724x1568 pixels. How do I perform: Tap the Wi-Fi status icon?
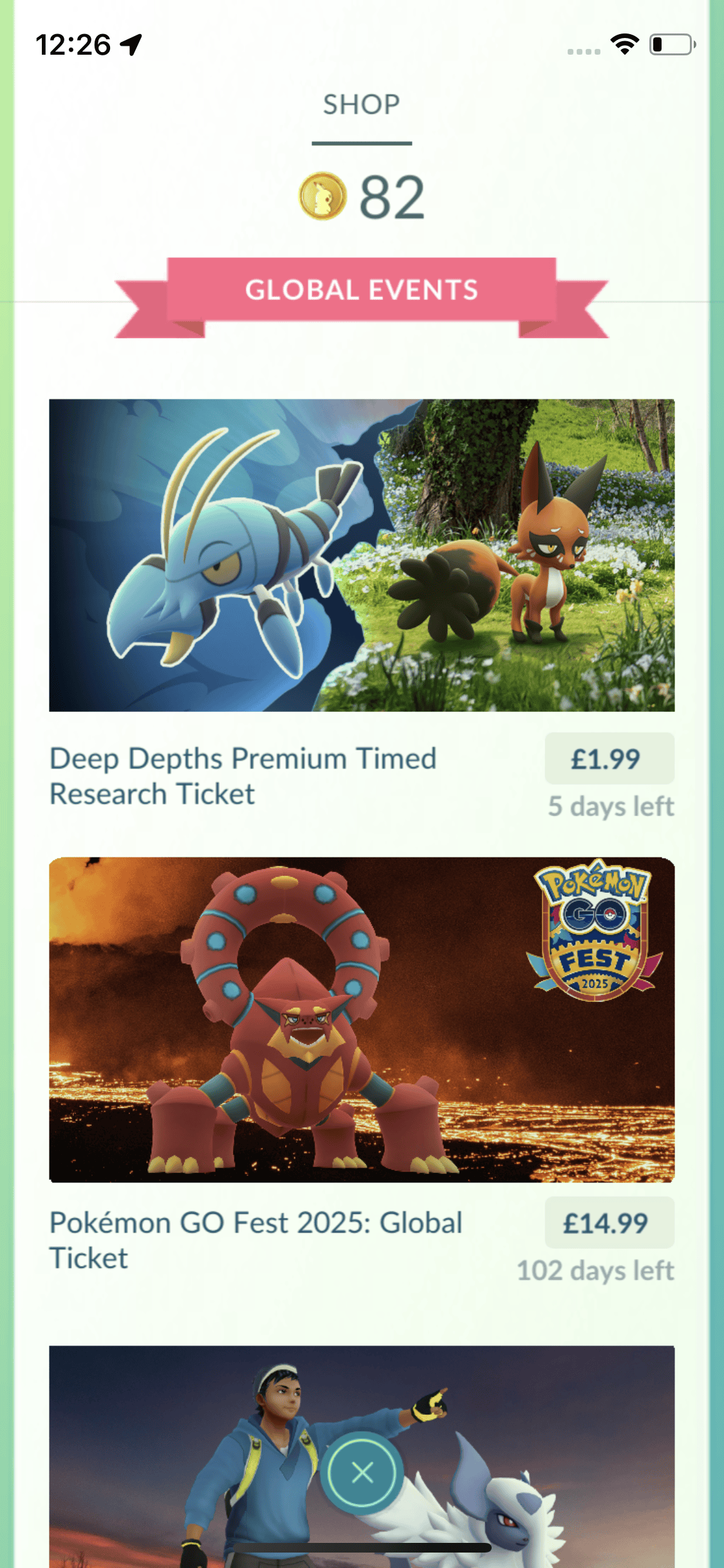coord(624,44)
